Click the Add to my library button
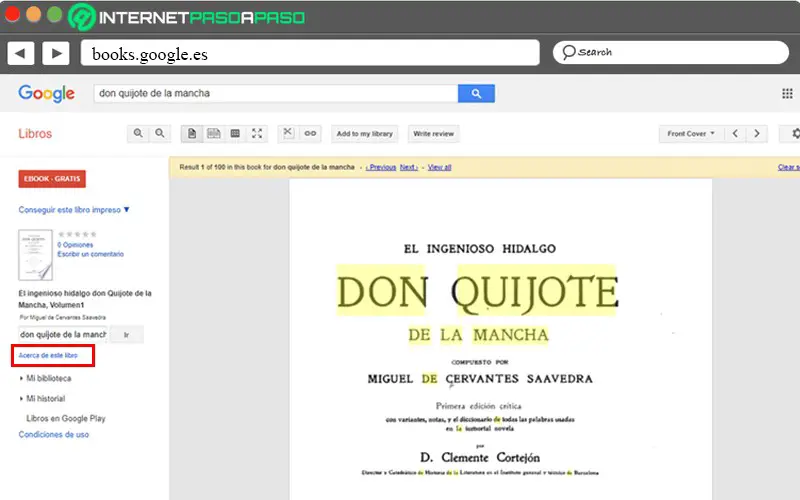This screenshot has width=800, height=500. (364, 133)
